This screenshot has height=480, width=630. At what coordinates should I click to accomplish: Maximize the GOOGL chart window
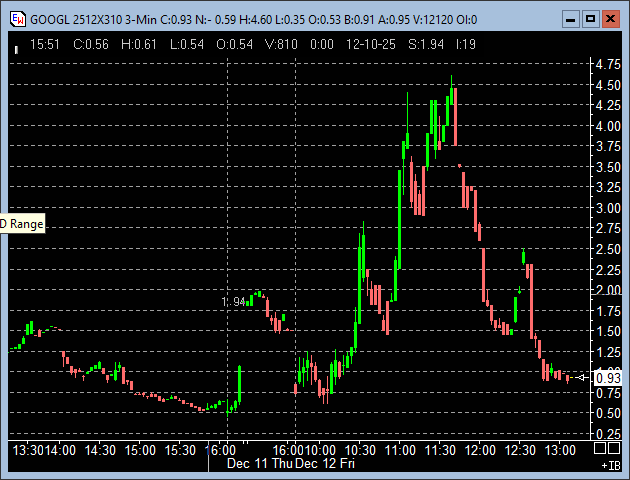[x=590, y=19]
